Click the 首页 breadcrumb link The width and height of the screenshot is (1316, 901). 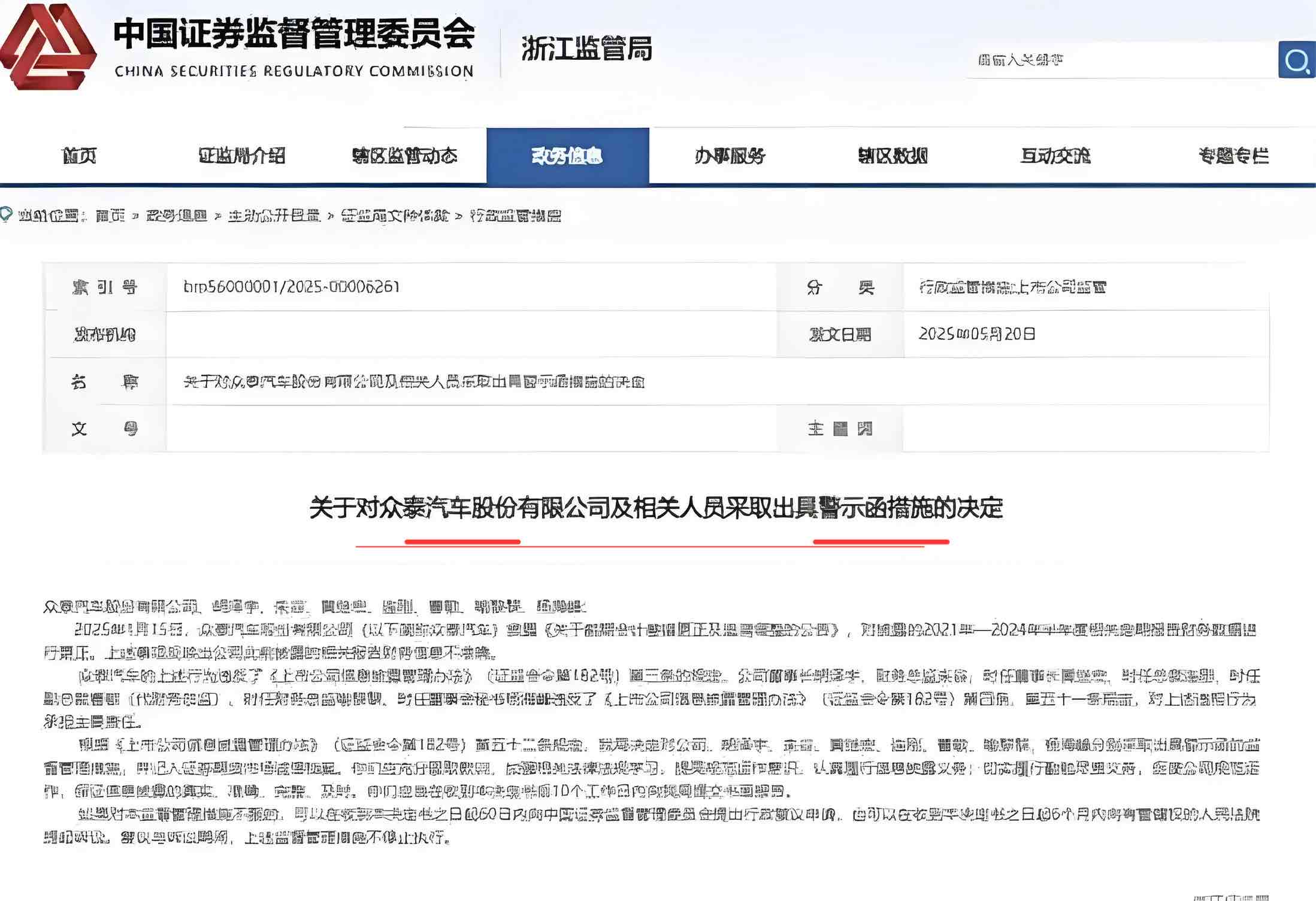point(110,216)
